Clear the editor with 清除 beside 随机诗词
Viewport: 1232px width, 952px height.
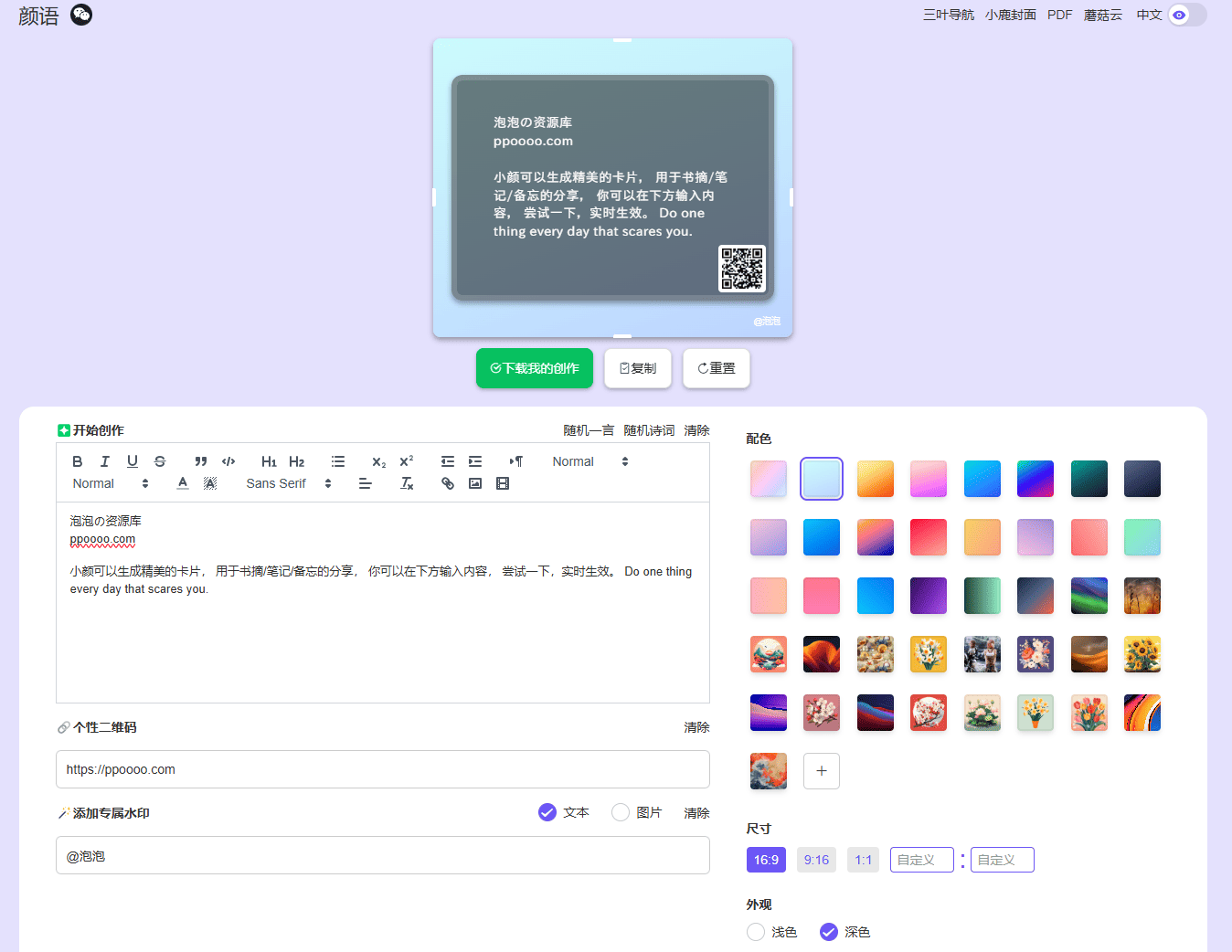pyautogui.click(x=696, y=430)
